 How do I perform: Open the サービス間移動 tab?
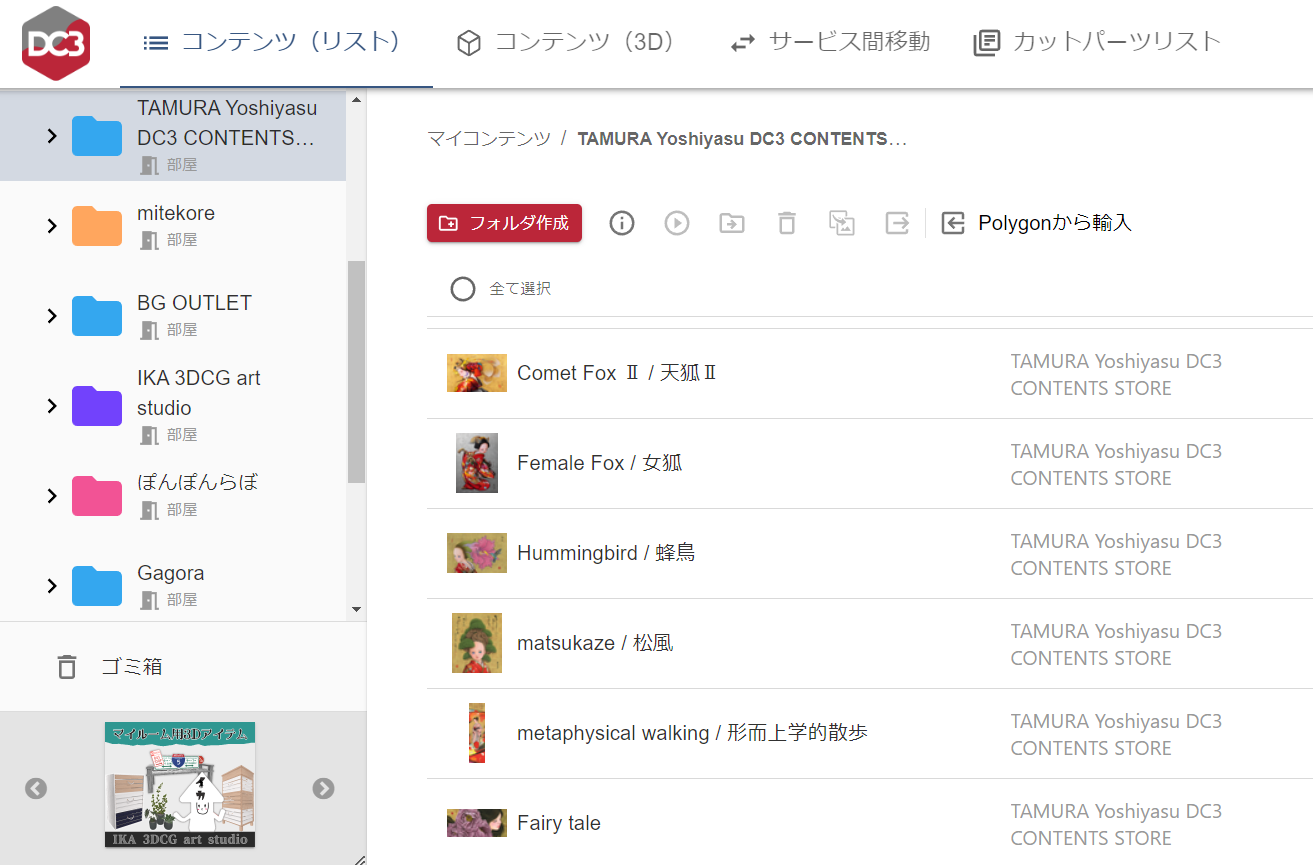(830, 42)
